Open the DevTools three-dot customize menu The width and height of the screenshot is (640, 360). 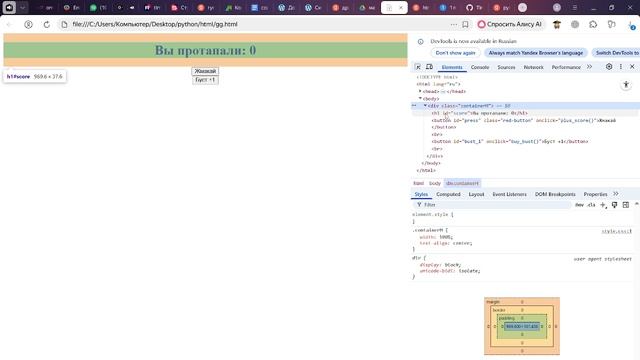pos(621,67)
